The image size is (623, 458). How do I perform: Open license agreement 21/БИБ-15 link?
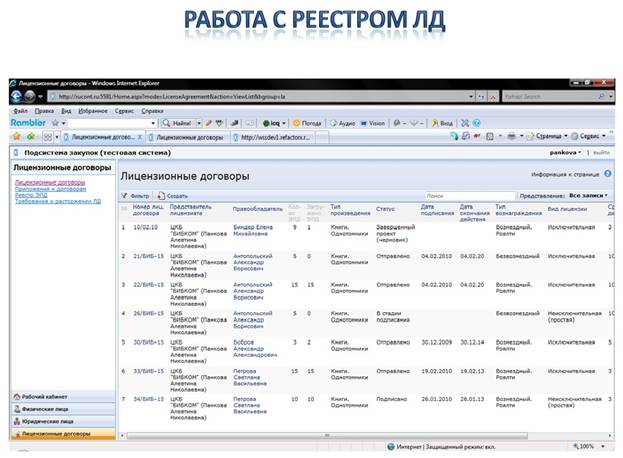pos(148,255)
